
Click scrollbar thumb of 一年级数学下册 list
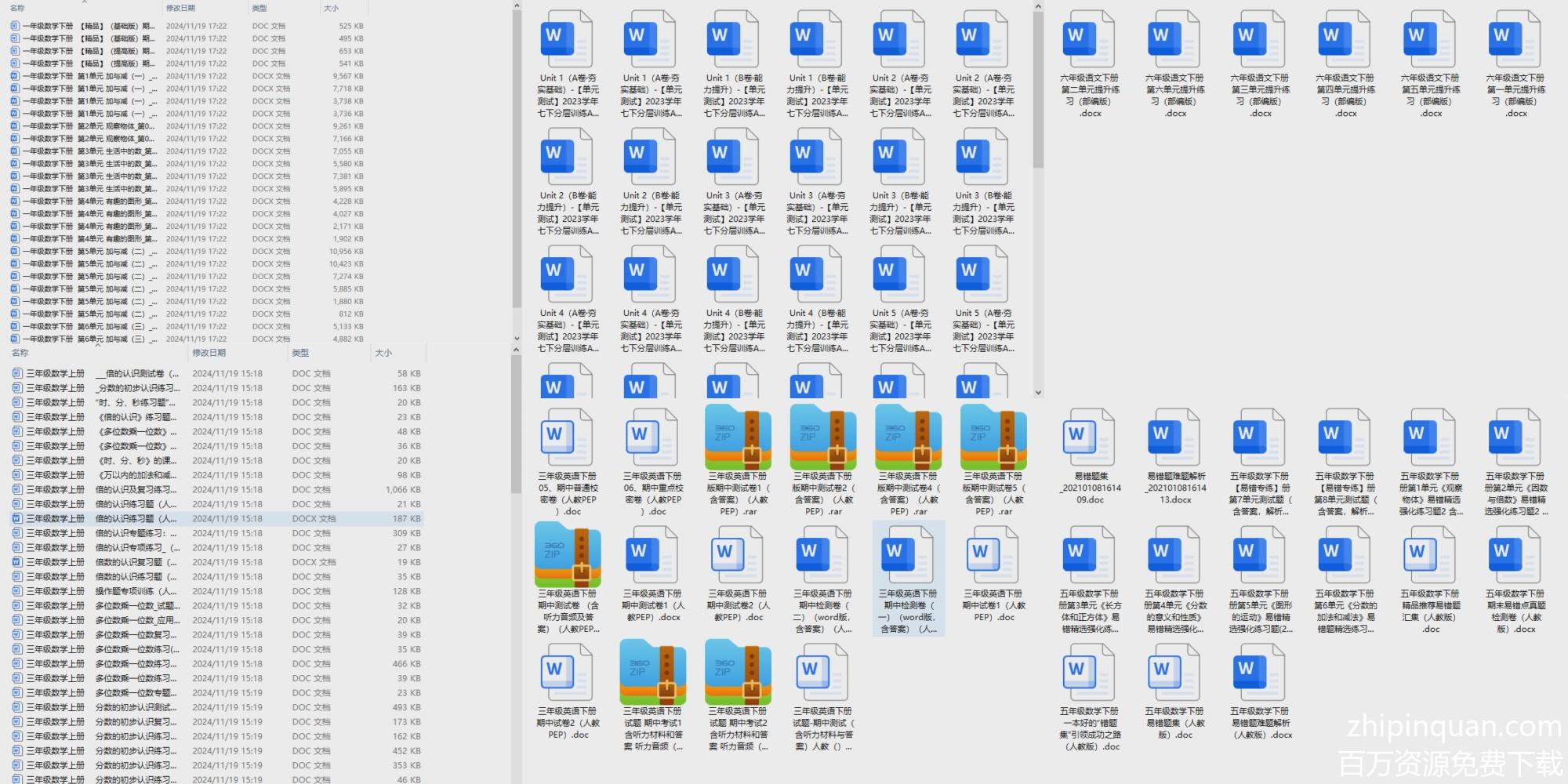point(516,157)
